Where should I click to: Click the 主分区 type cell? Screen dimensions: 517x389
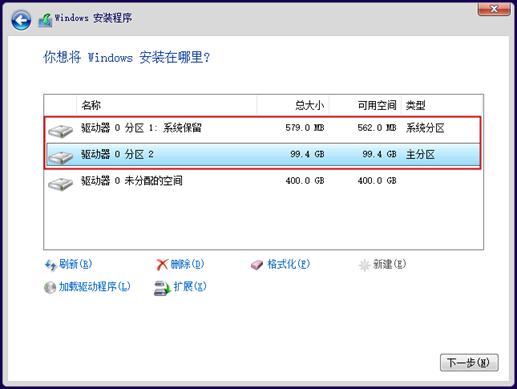(420, 154)
